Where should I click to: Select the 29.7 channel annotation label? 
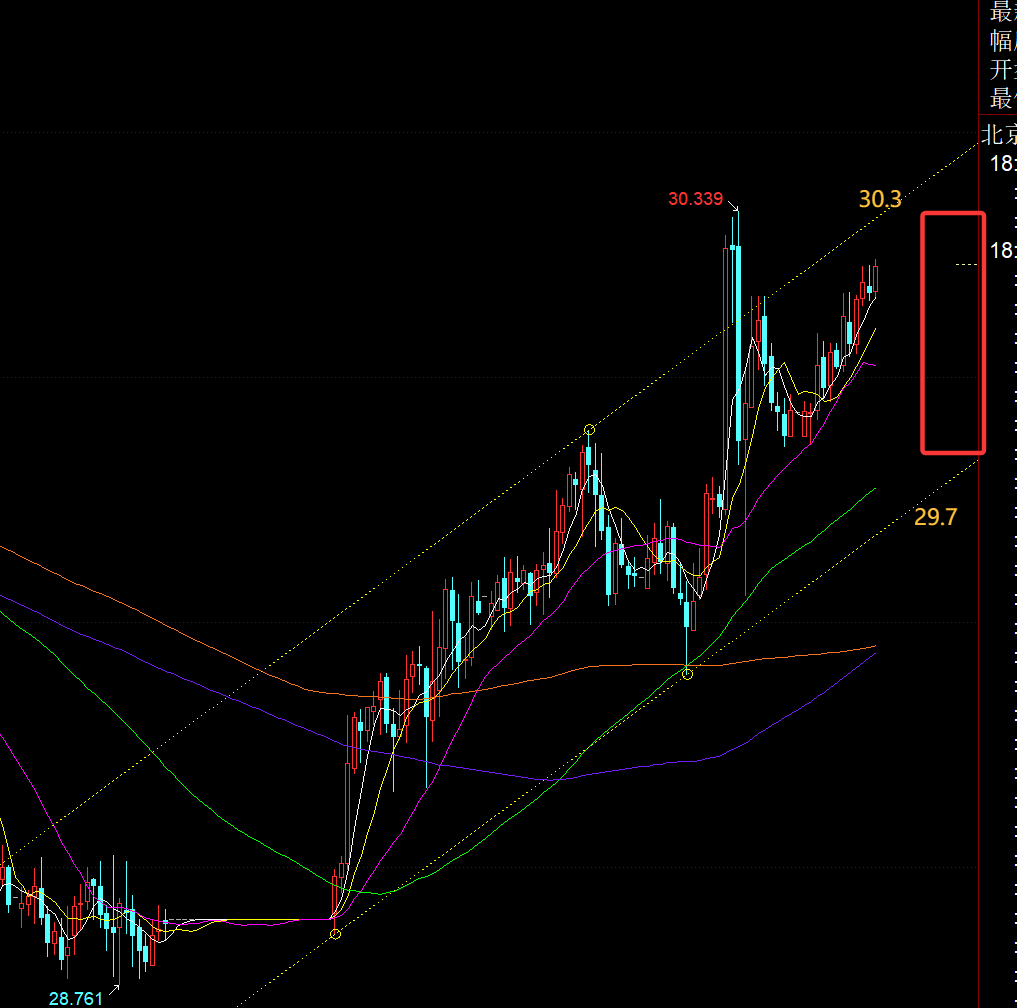pyautogui.click(x=935, y=517)
